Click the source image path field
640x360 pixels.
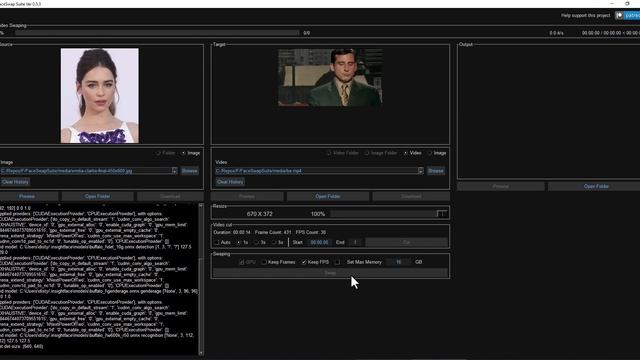click(86, 171)
